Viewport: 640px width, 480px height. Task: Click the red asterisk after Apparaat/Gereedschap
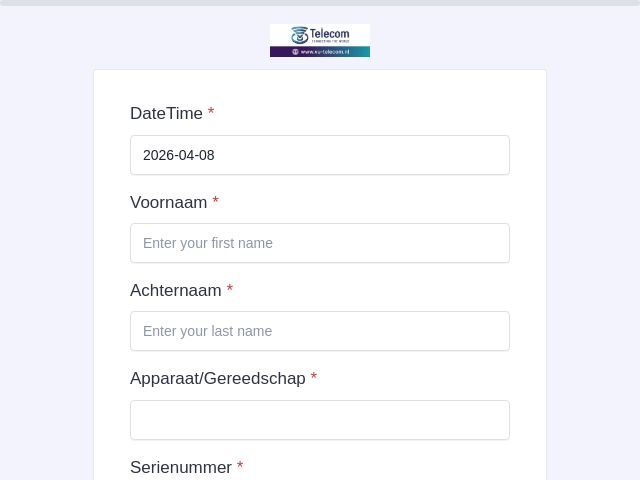coord(314,376)
